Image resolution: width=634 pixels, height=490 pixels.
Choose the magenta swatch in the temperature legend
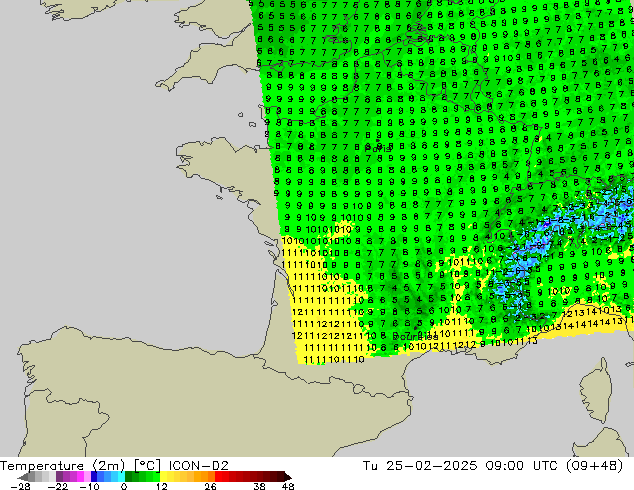80,477
